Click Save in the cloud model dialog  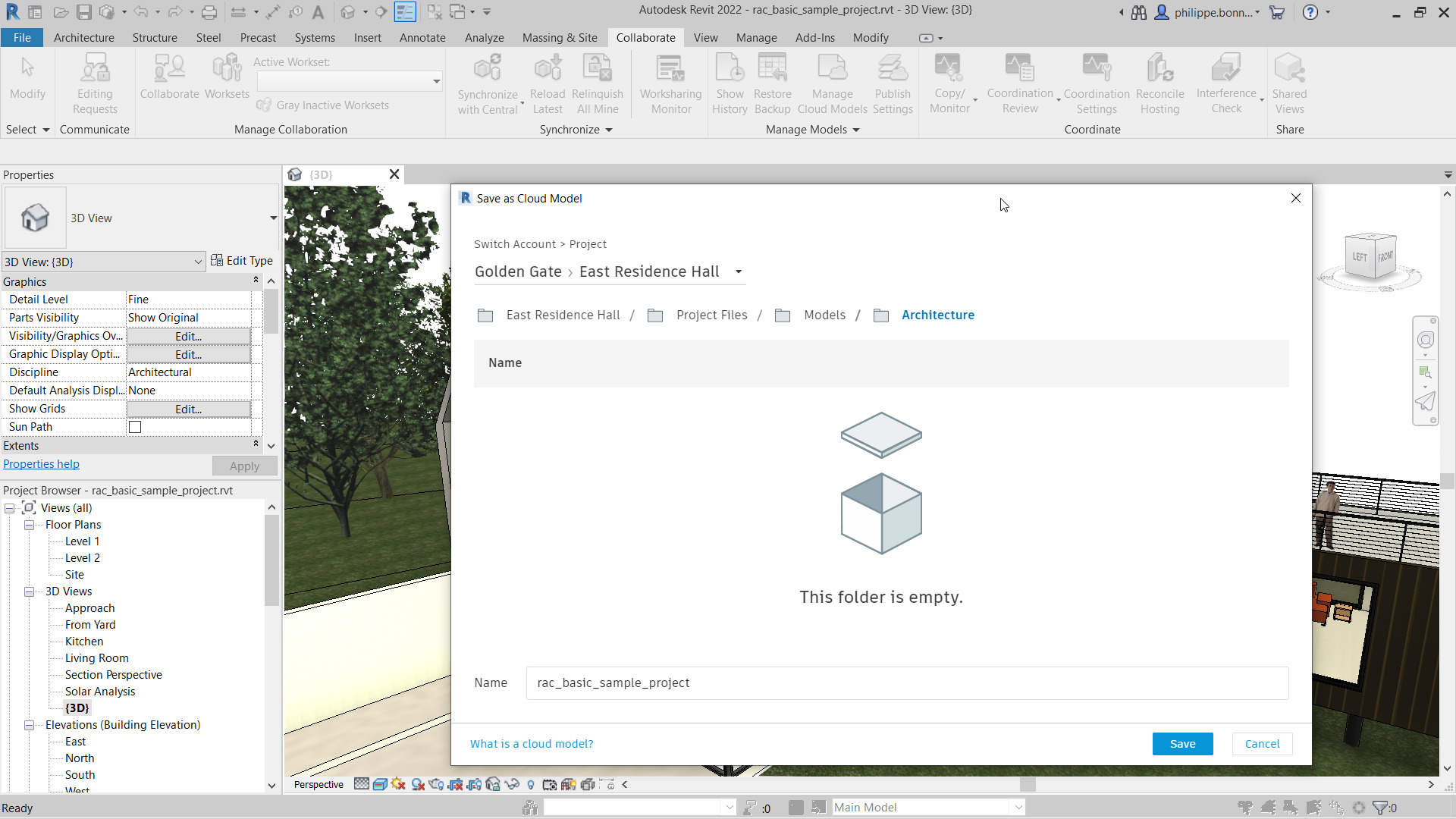tap(1182, 744)
